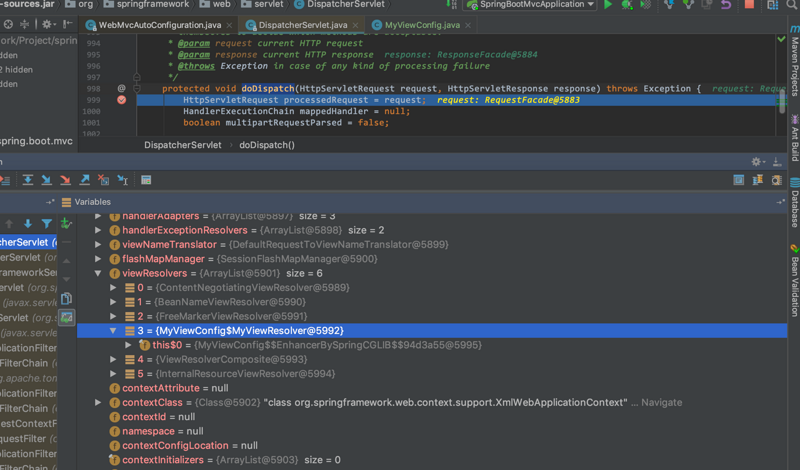
Task: Click settings gear in Project panel header
Action: 47,24
